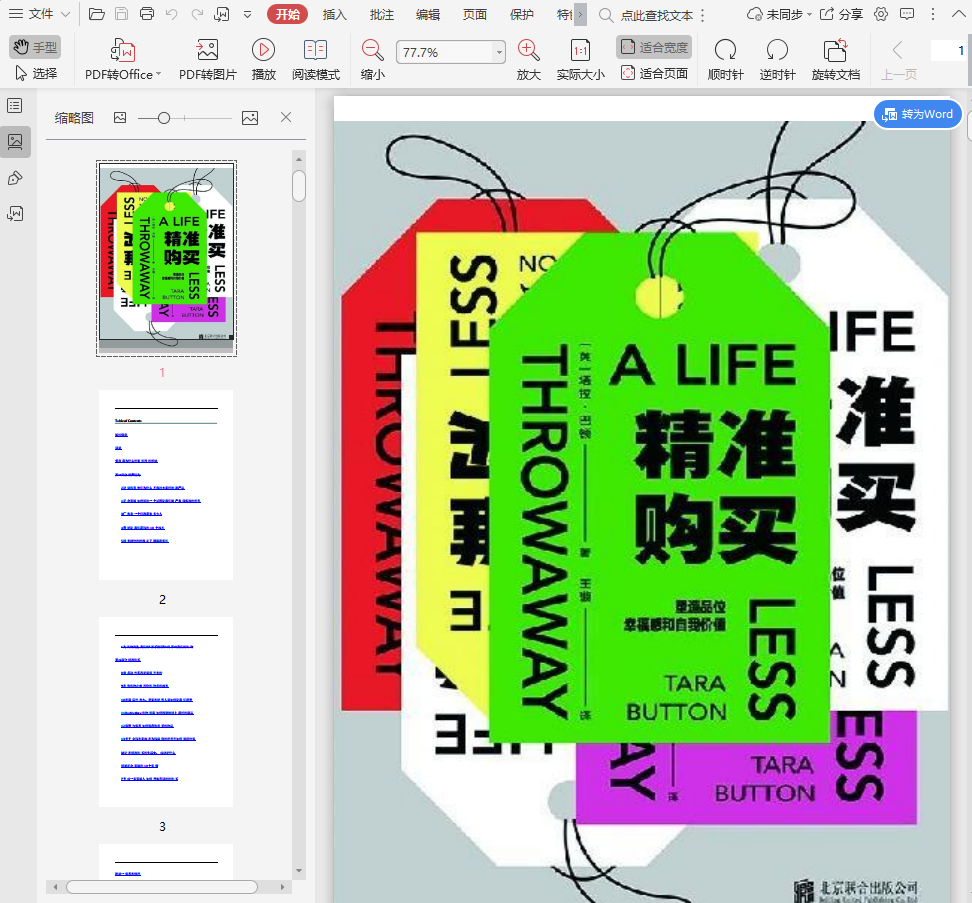Switch to the 页面 tab
Image resolution: width=972 pixels, height=903 pixels.
[x=475, y=14]
